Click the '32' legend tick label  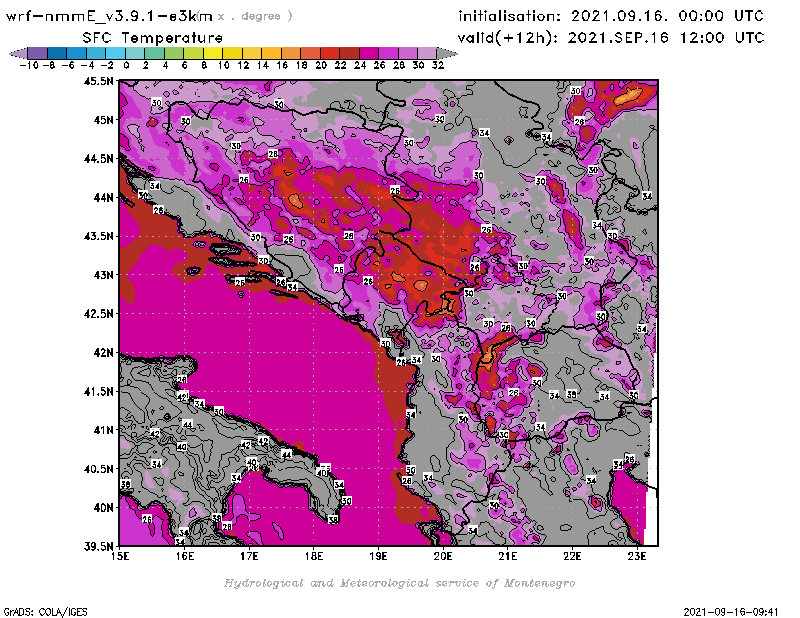(438, 65)
